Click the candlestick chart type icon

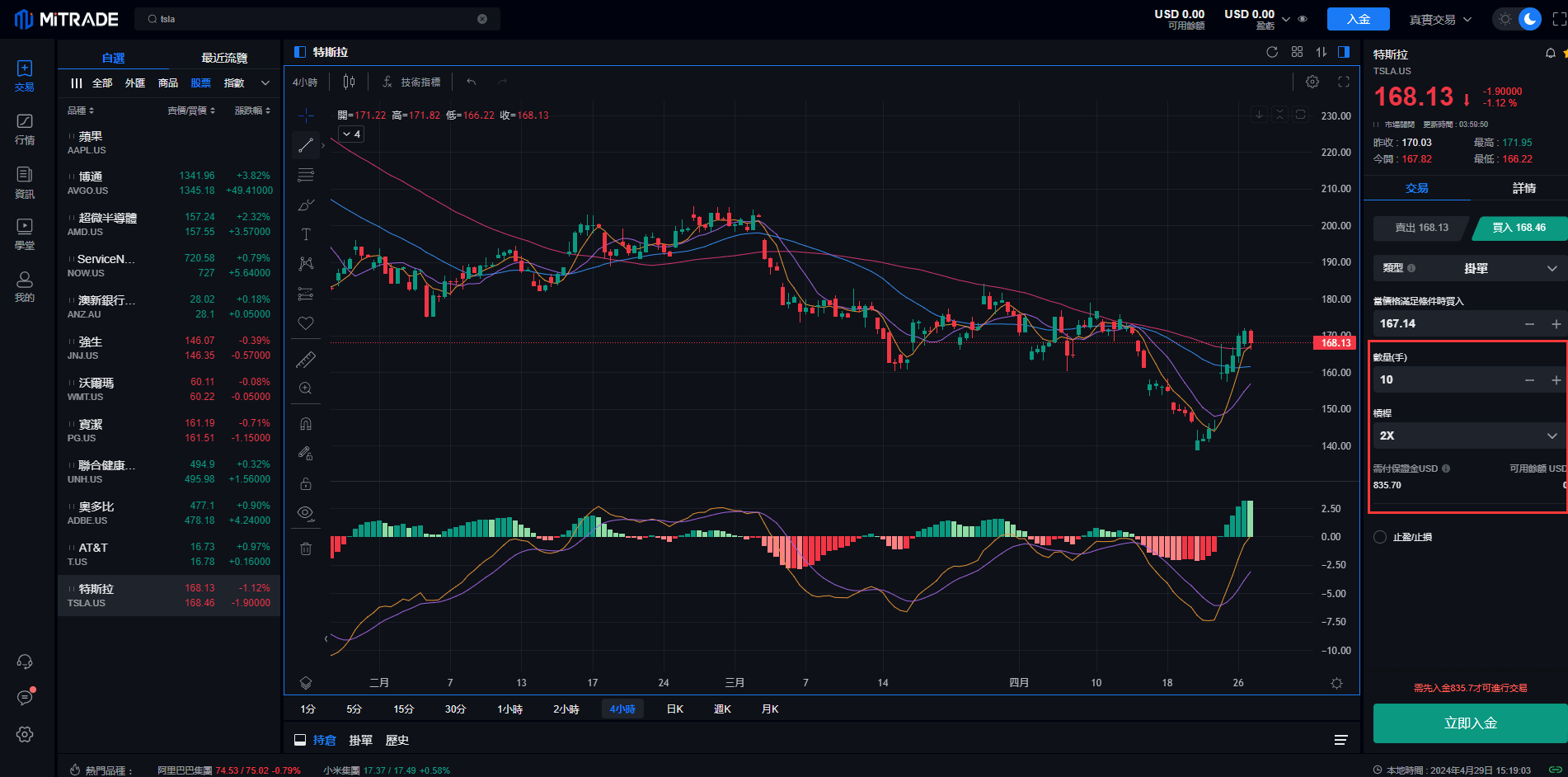point(349,82)
